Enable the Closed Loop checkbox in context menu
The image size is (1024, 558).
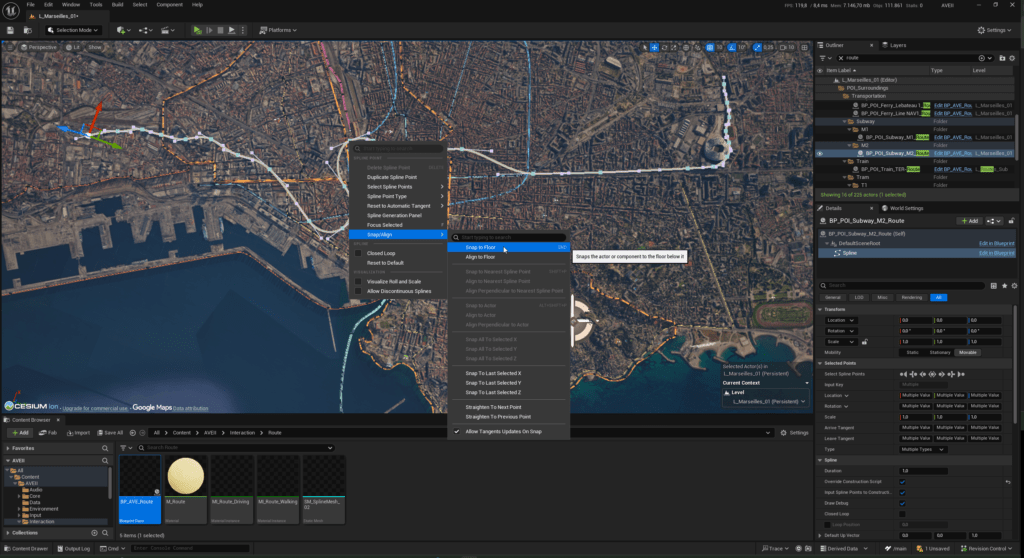coord(359,253)
